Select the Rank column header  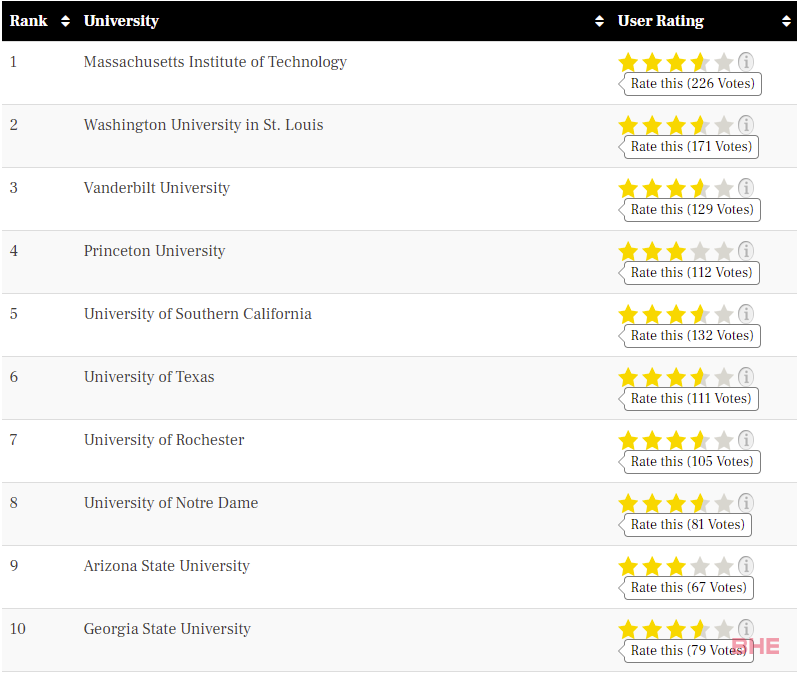click(x=29, y=21)
